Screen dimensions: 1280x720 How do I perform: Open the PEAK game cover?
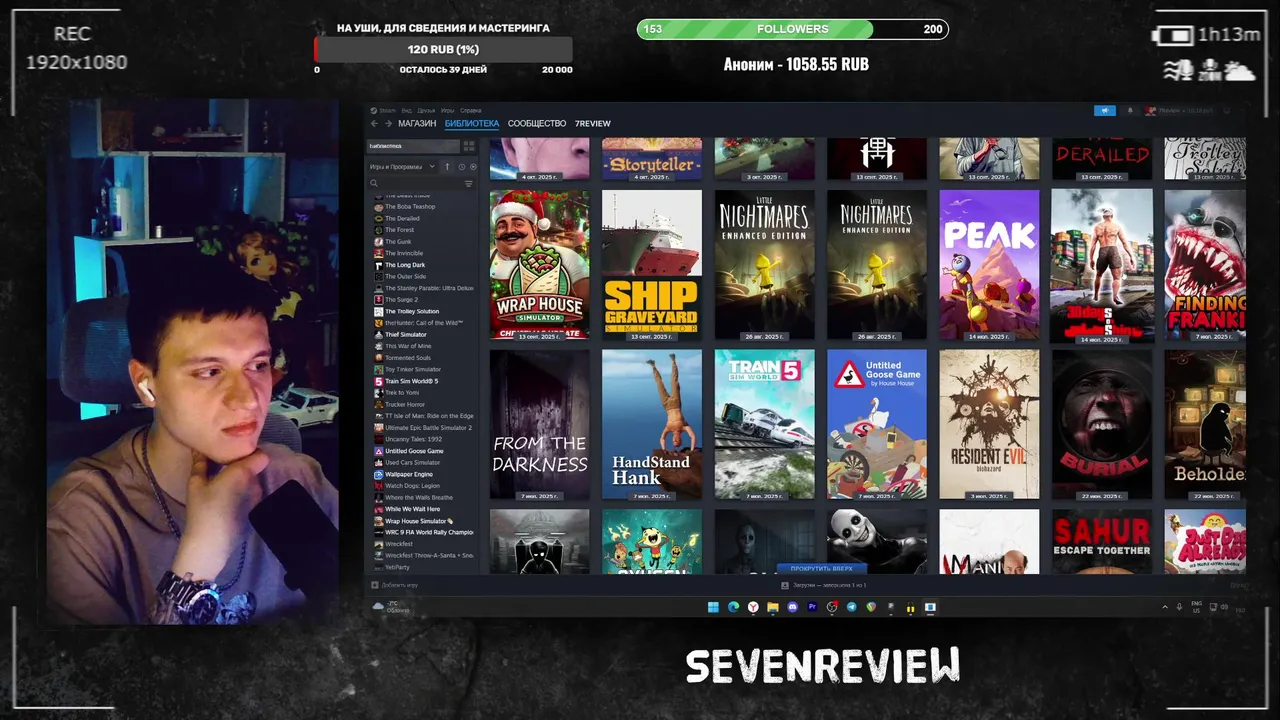coord(989,265)
